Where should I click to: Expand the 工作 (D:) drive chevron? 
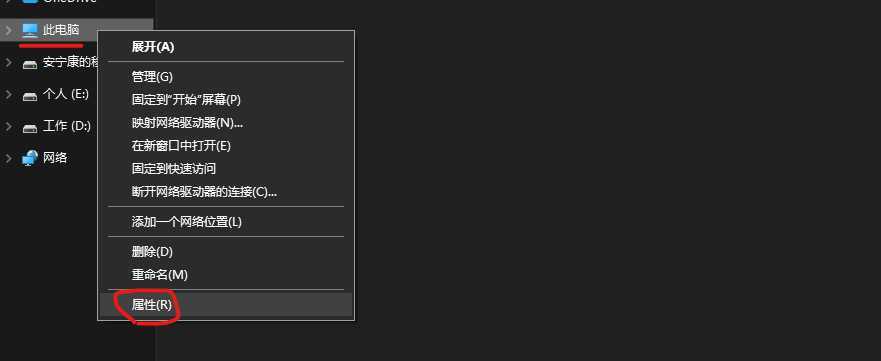pyautogui.click(x=8, y=126)
